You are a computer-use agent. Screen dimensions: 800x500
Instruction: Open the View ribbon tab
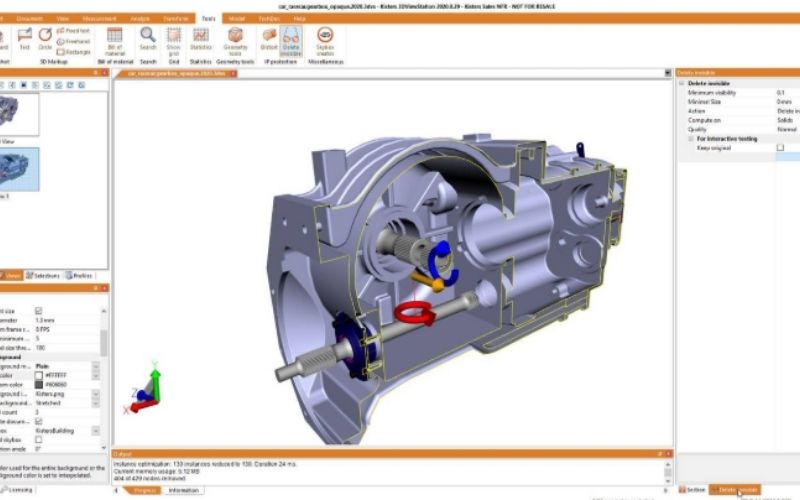62,18
